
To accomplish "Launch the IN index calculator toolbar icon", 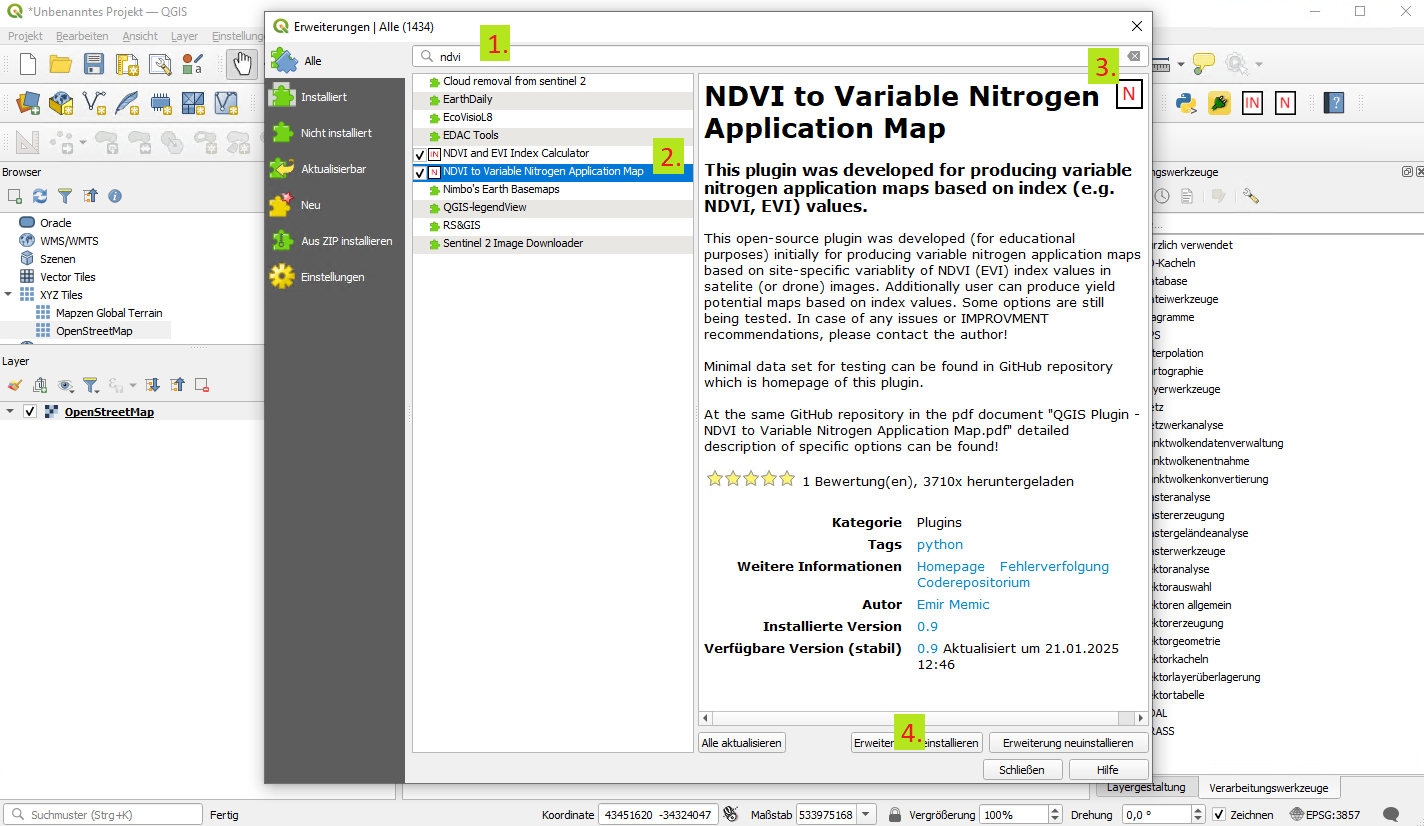I will pyautogui.click(x=1252, y=102).
